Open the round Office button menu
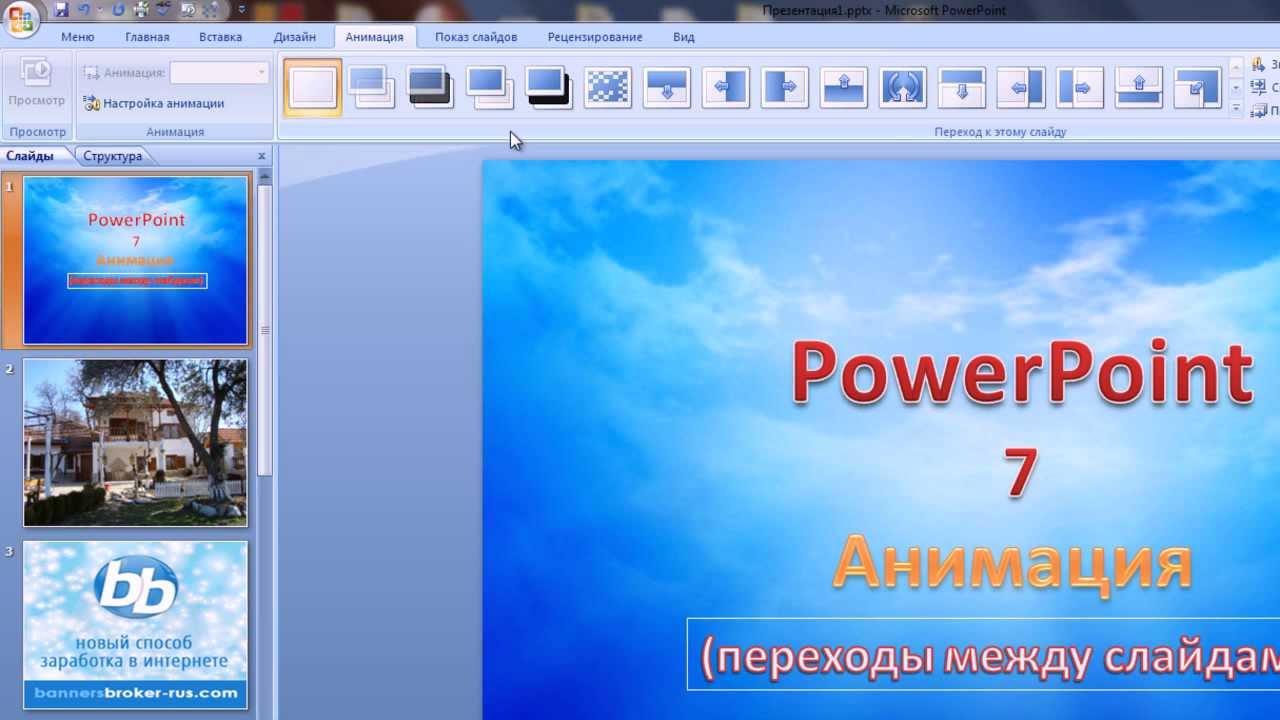Screen dimensions: 1280x720 pos(22,17)
